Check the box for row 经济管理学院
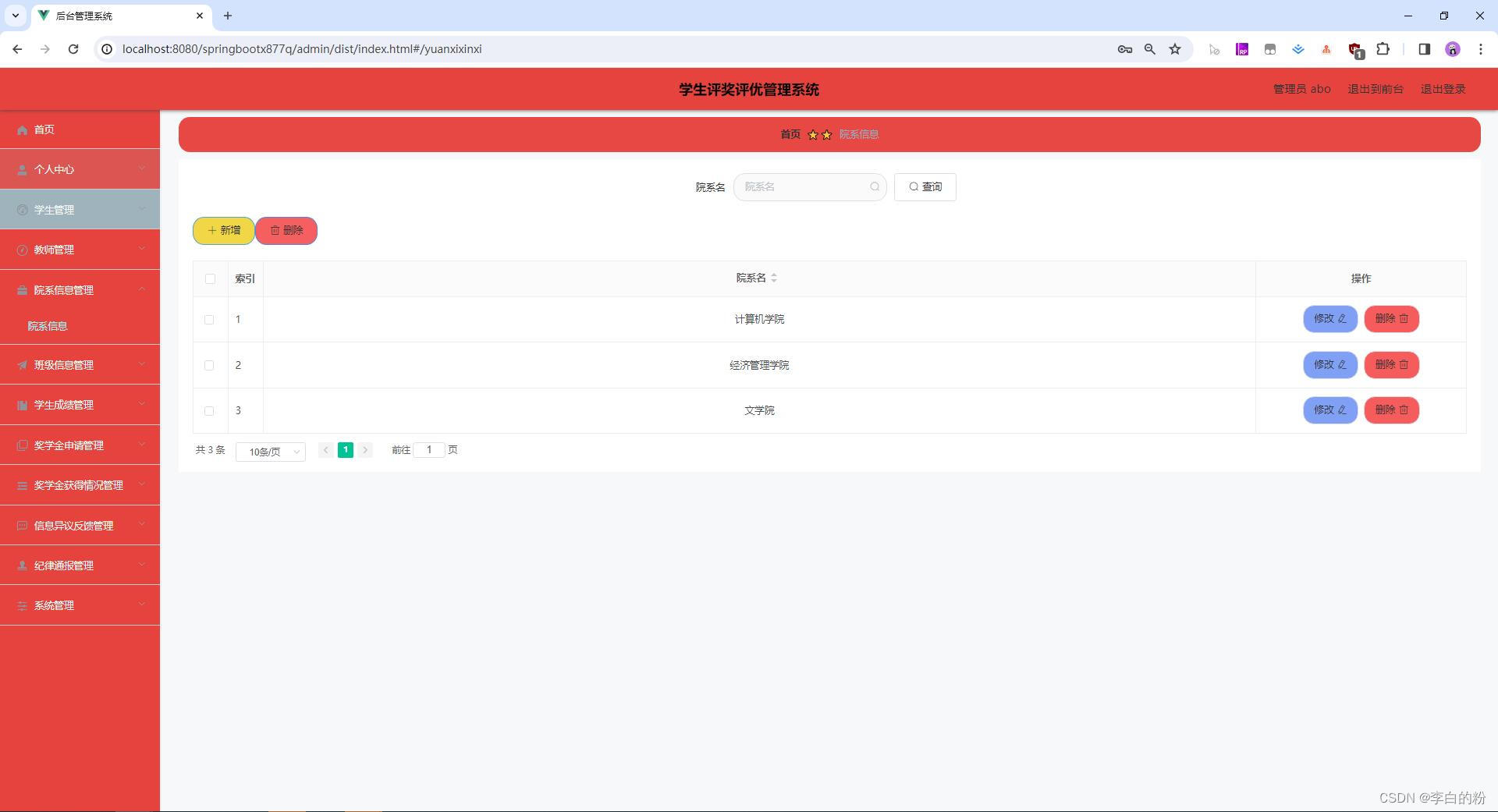 pos(209,365)
